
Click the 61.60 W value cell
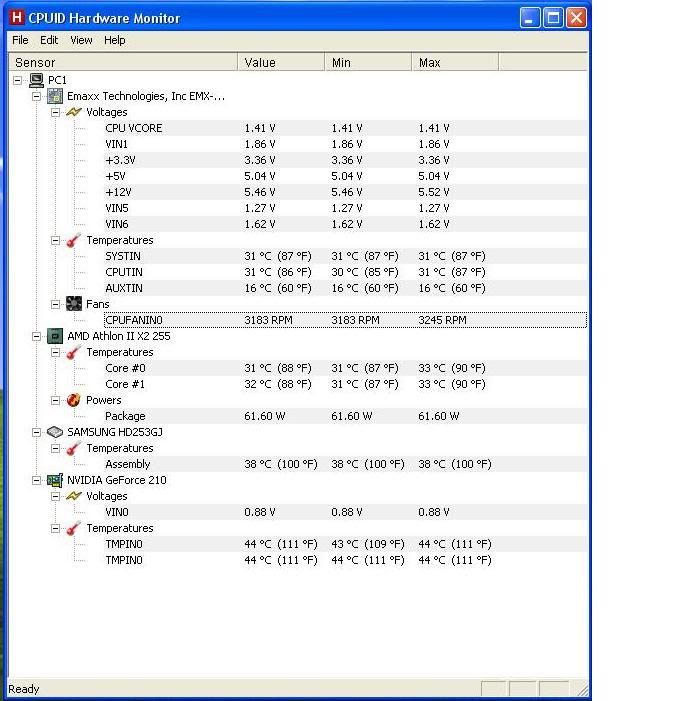click(x=265, y=416)
